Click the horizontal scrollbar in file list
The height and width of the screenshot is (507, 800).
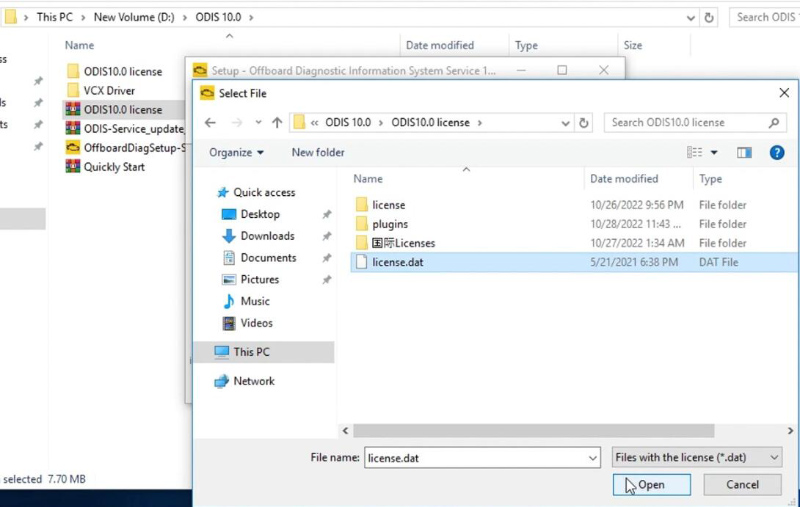(x=533, y=431)
